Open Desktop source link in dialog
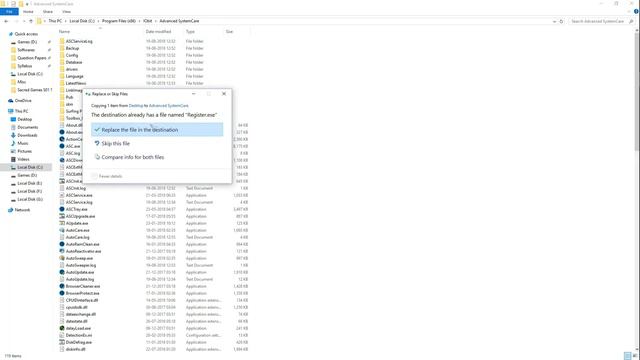This screenshot has height=360, width=640. point(136,106)
